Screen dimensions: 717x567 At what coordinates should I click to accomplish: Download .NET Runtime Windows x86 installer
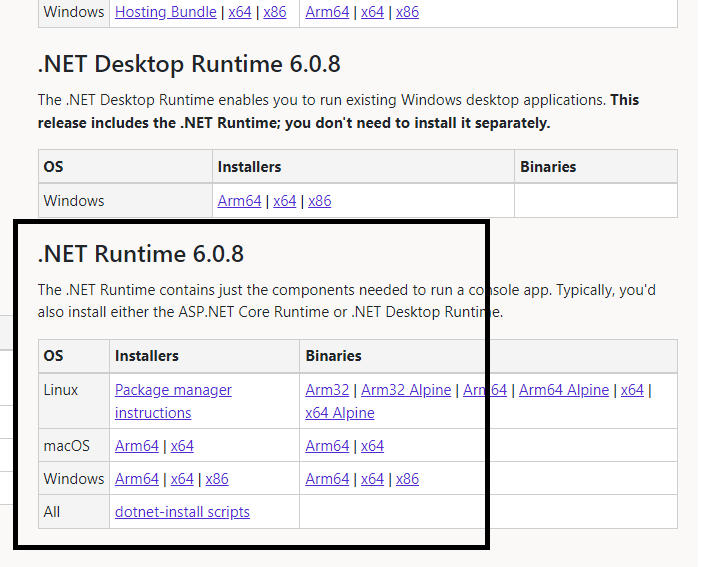pos(217,479)
